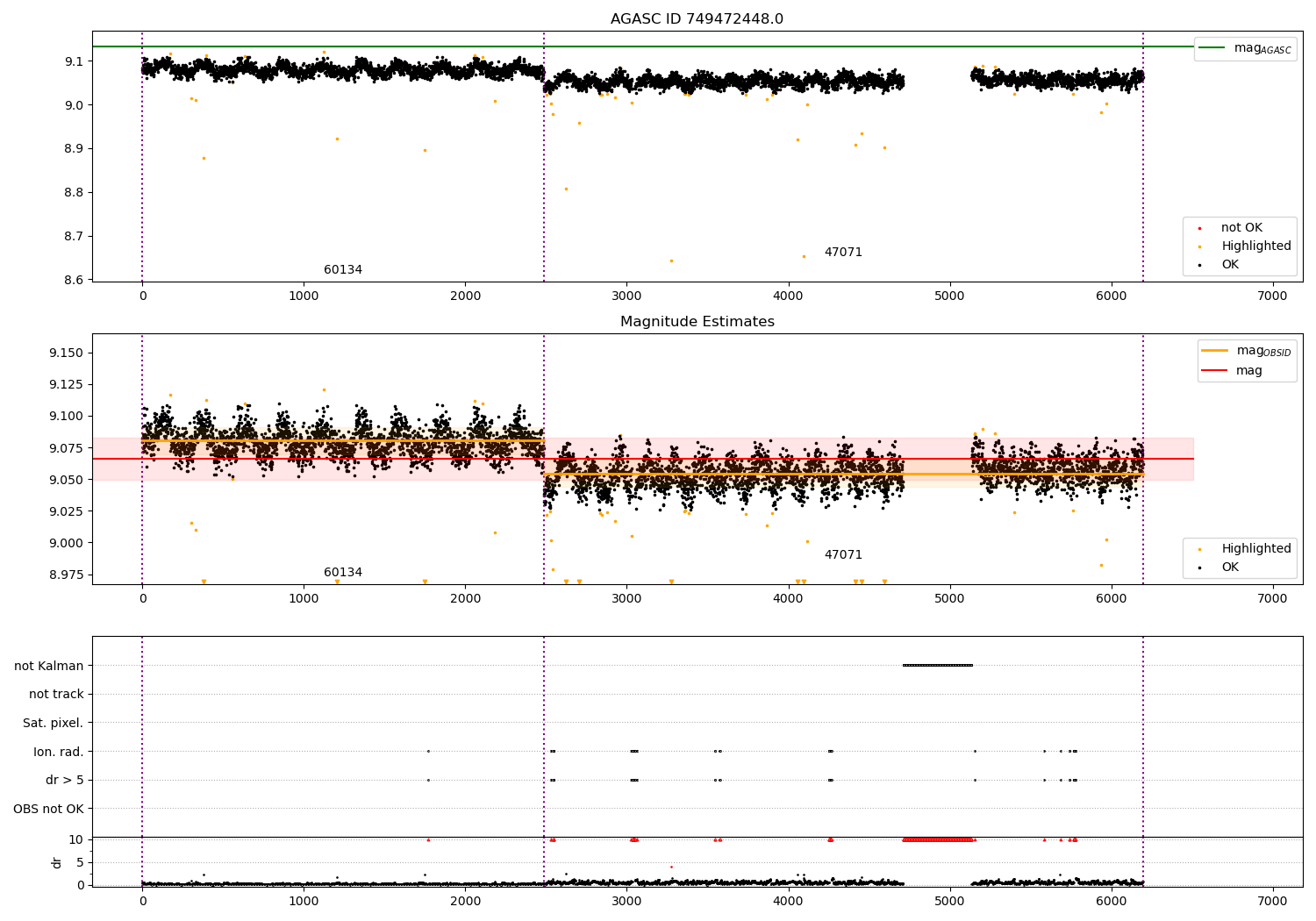Click the 'dr' y-axis label
Viewport: 1316px width, 921px height.
click(57, 862)
